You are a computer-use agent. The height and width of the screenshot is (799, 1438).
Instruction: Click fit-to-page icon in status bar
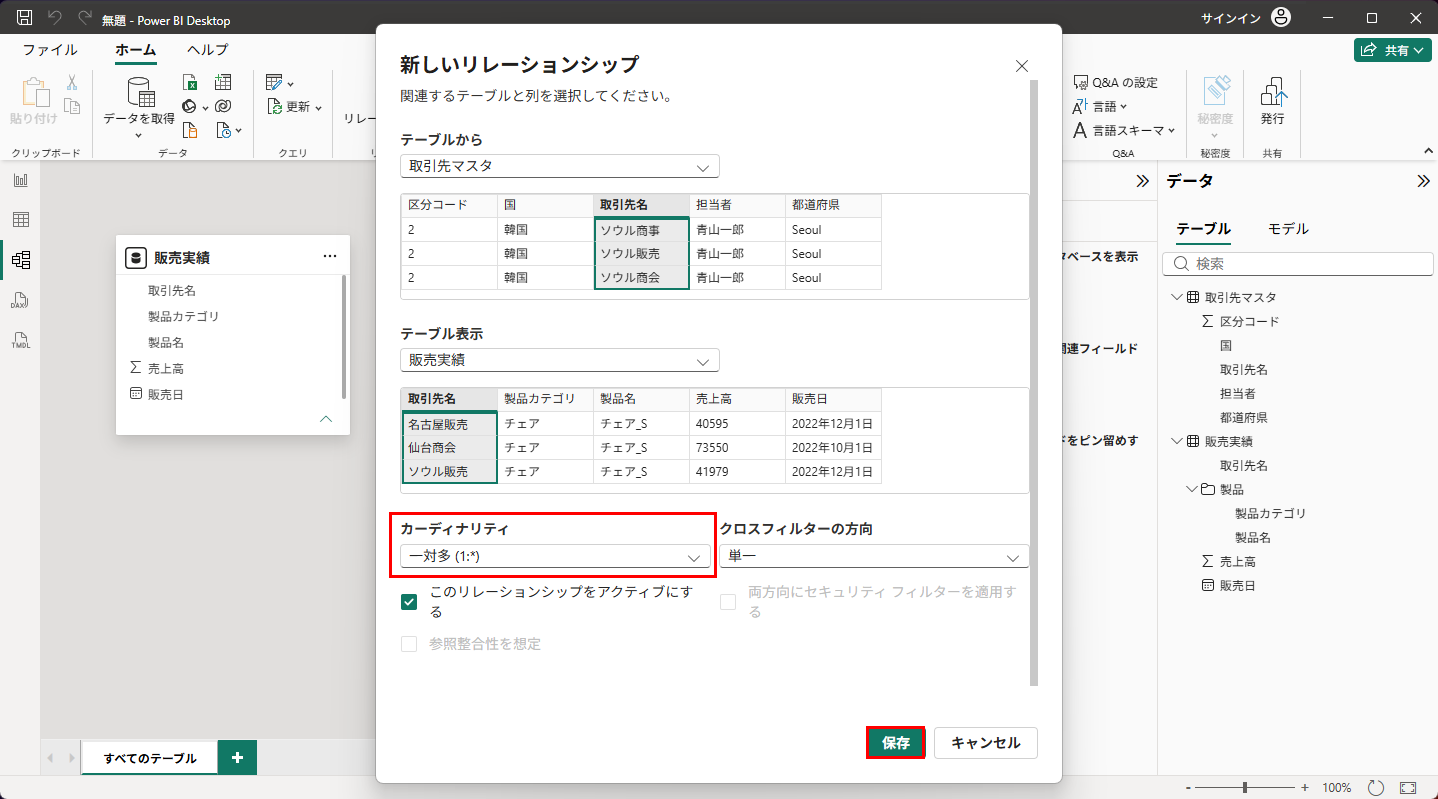pos(1408,788)
